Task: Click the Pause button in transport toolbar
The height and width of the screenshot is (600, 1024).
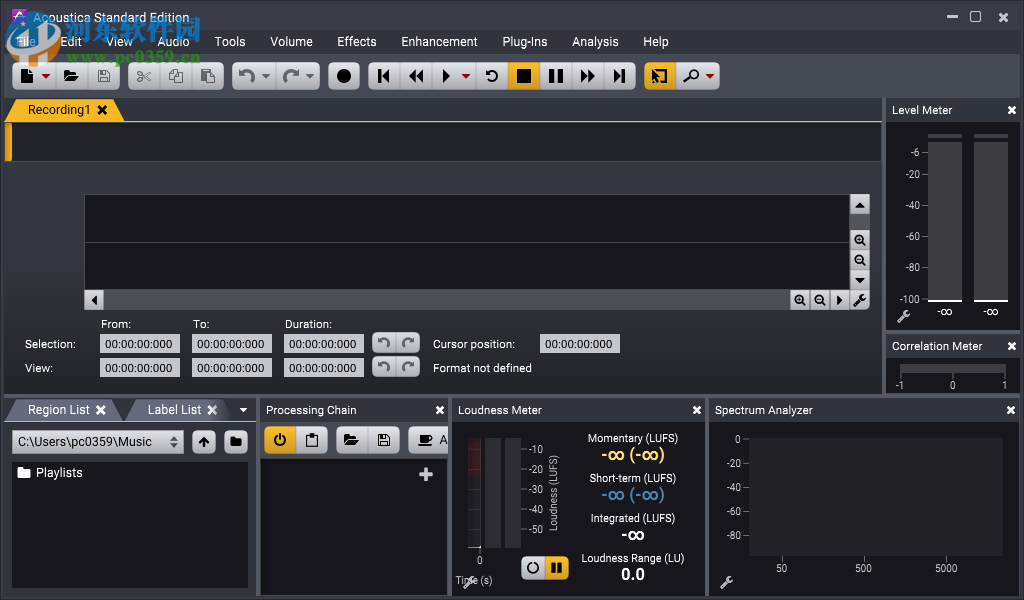Action: click(556, 76)
